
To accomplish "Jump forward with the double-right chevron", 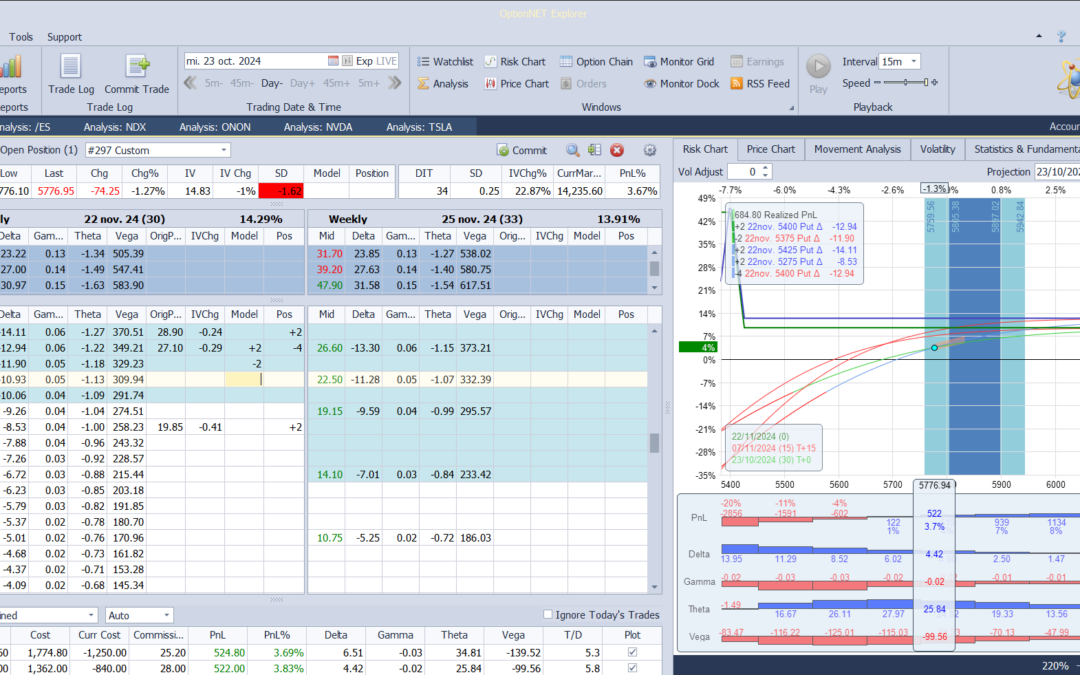I will coord(395,83).
